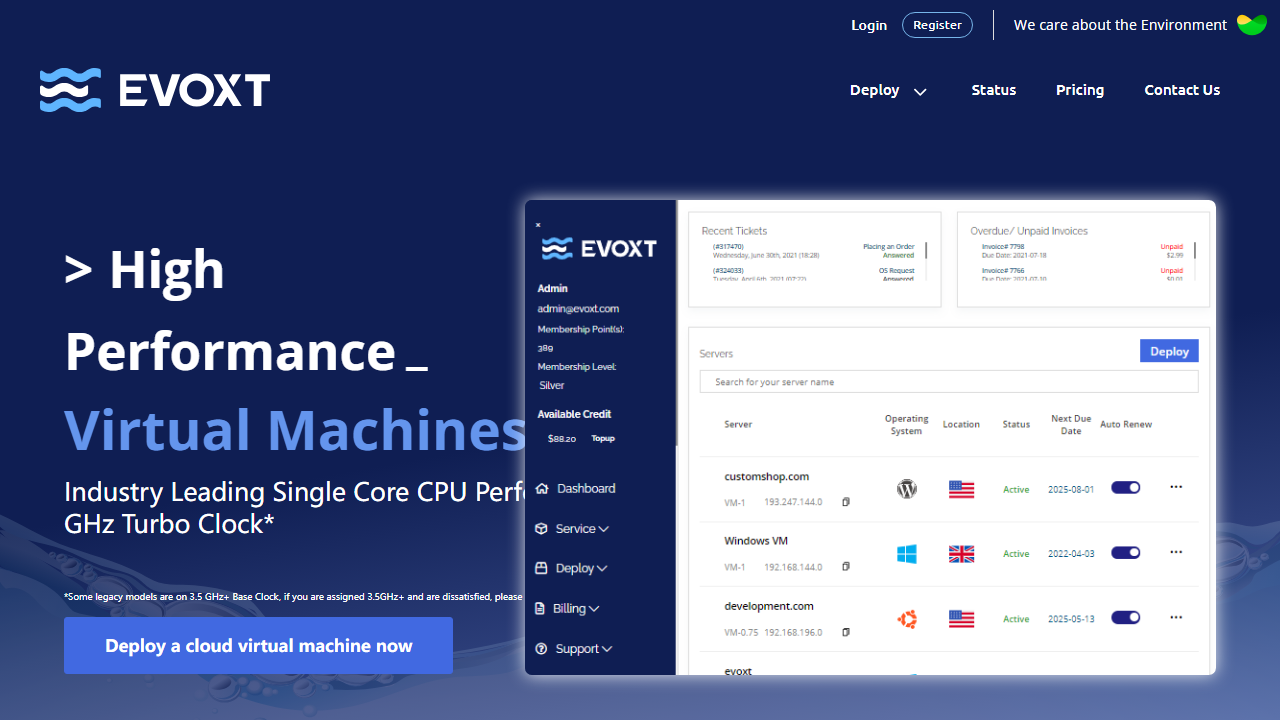Viewport: 1280px width, 720px height.
Task: Click the $88.20 available credit value
Action: coord(562,439)
